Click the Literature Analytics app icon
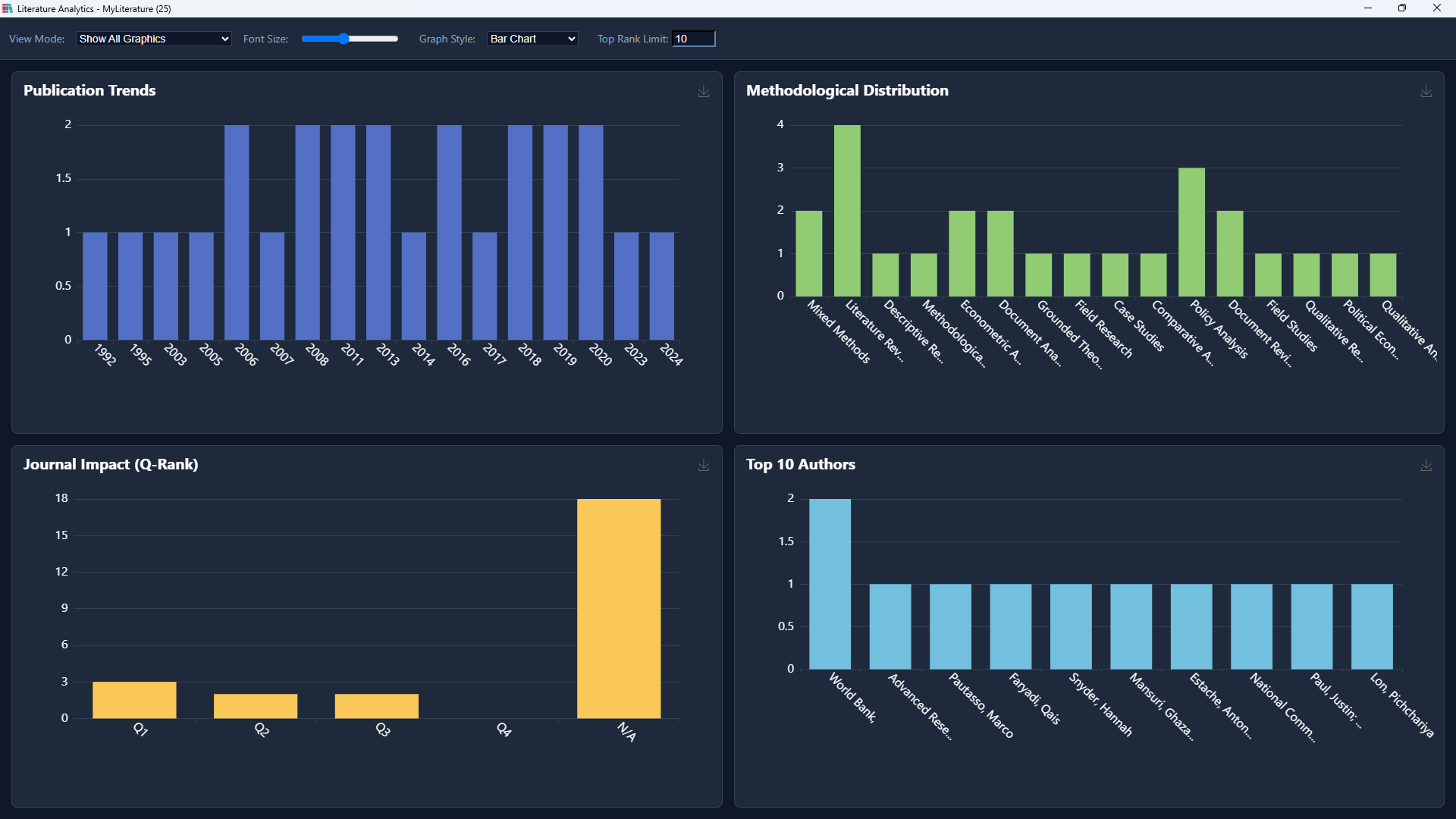 tap(8, 8)
